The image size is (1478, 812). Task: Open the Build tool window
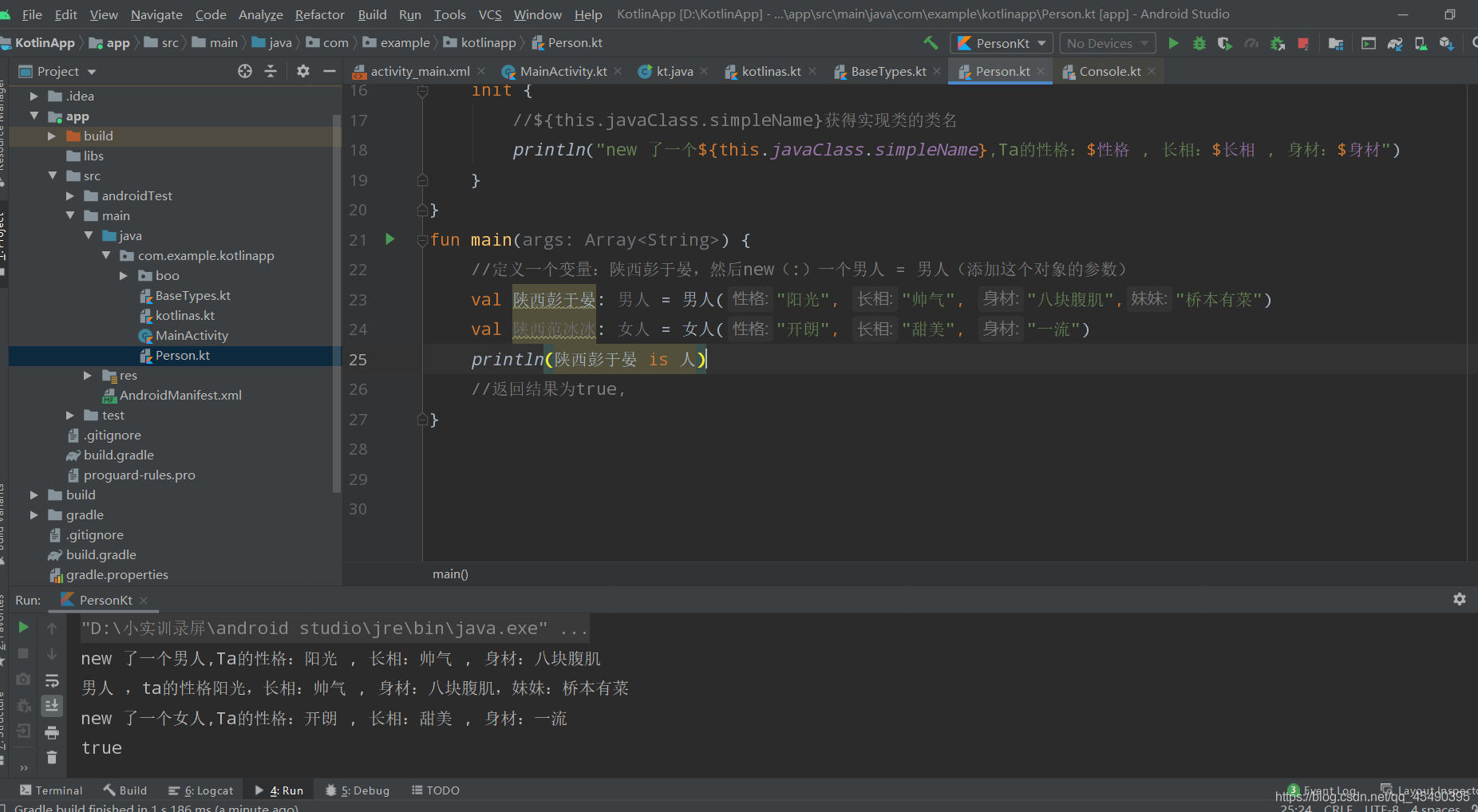tap(124, 790)
